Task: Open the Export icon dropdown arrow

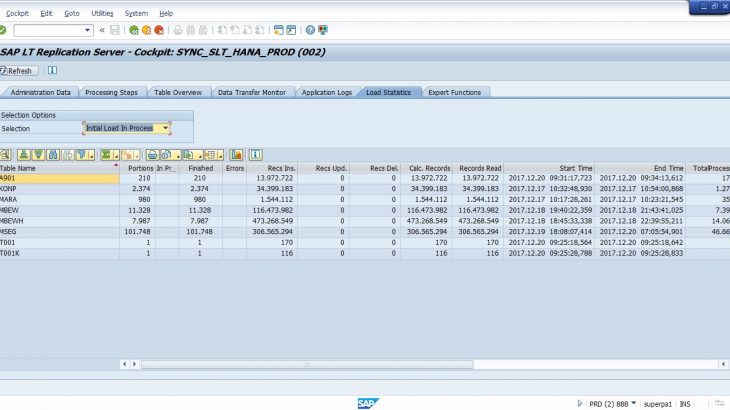Action: (x=200, y=155)
